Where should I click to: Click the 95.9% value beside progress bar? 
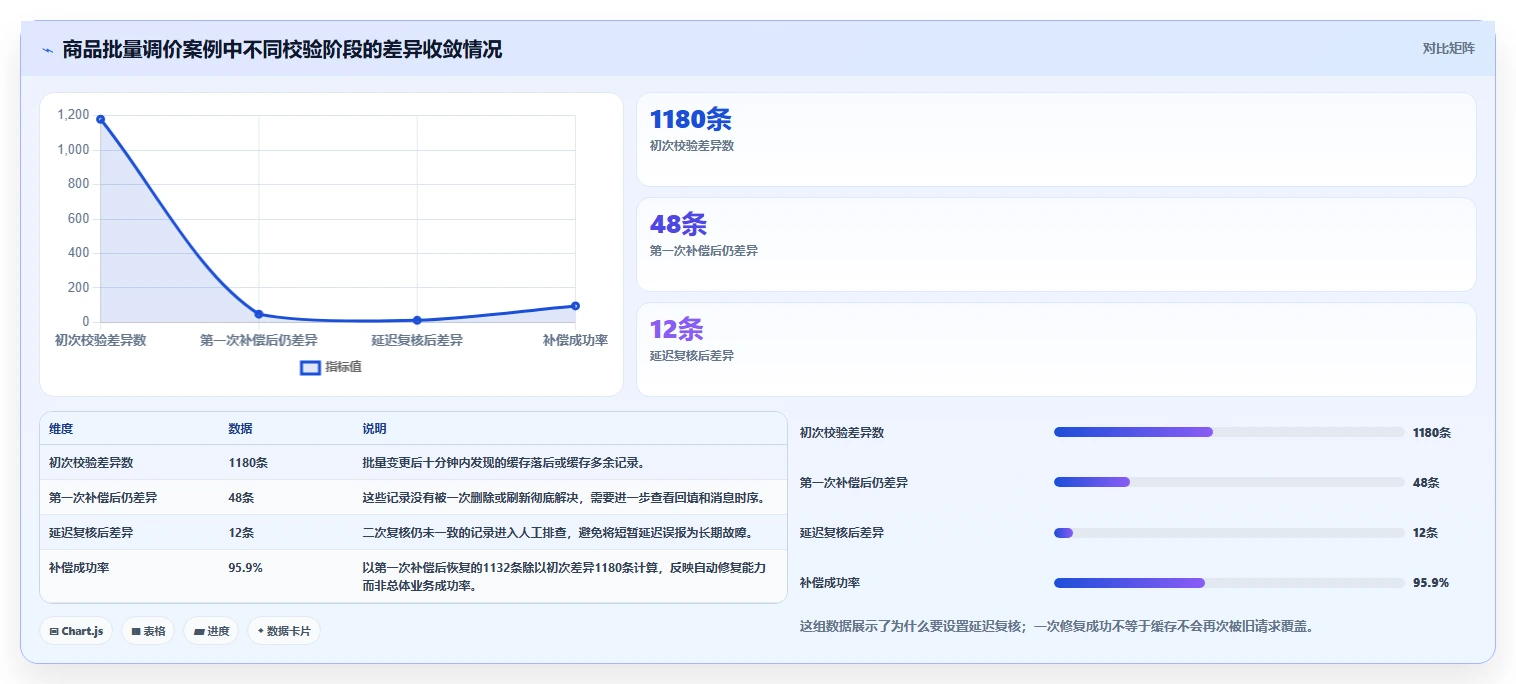click(x=1431, y=582)
